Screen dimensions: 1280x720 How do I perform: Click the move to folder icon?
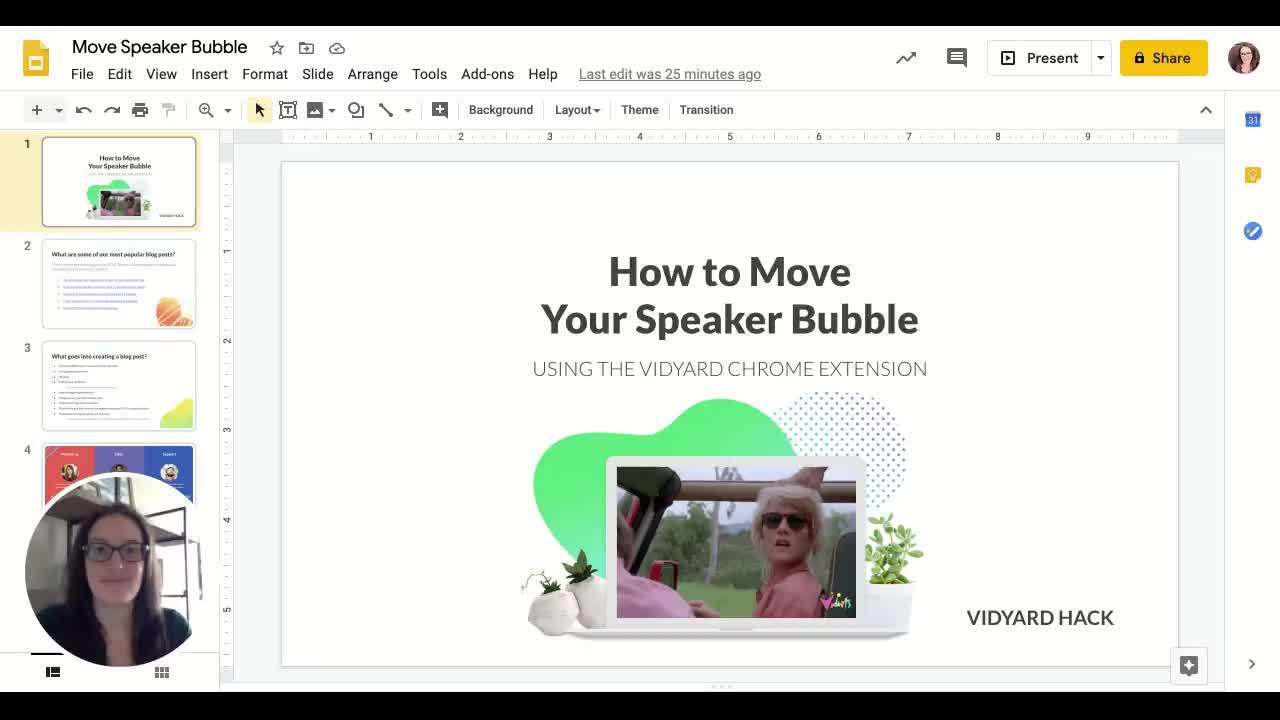click(x=307, y=48)
